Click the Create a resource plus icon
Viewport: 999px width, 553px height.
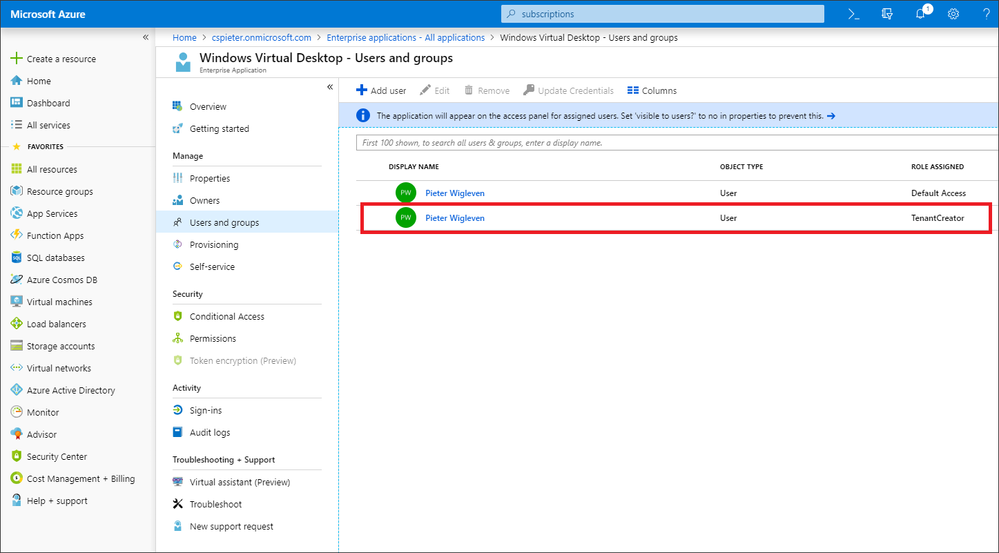click(x=17, y=59)
